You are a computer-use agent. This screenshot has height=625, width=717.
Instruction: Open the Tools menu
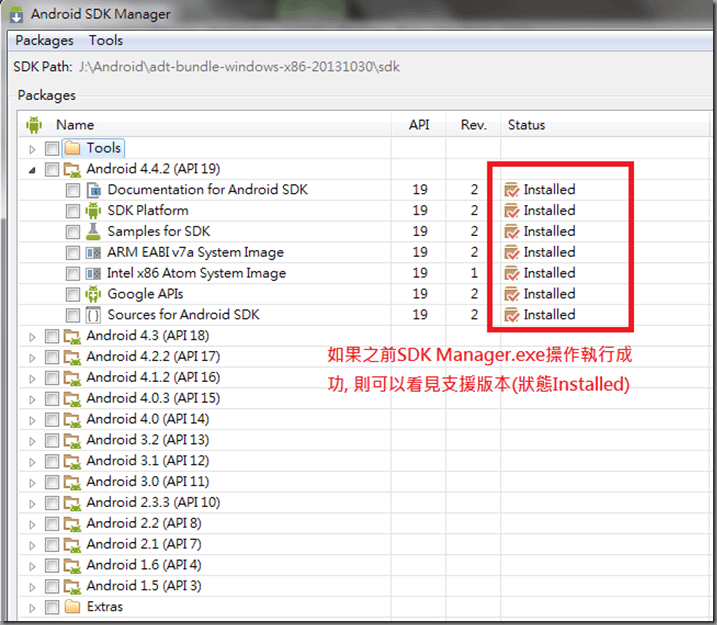coord(106,41)
